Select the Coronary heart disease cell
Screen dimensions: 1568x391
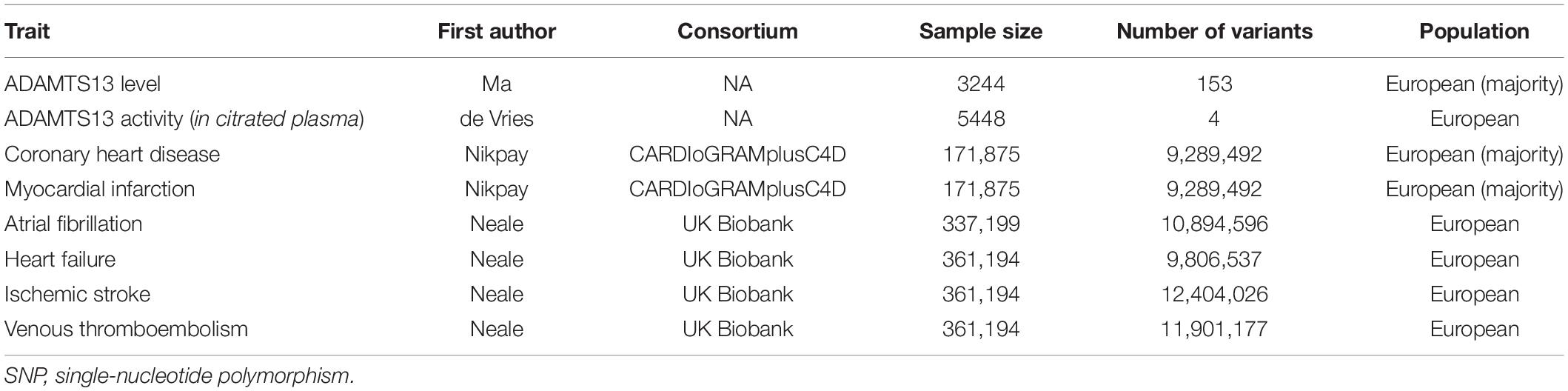coord(112,154)
